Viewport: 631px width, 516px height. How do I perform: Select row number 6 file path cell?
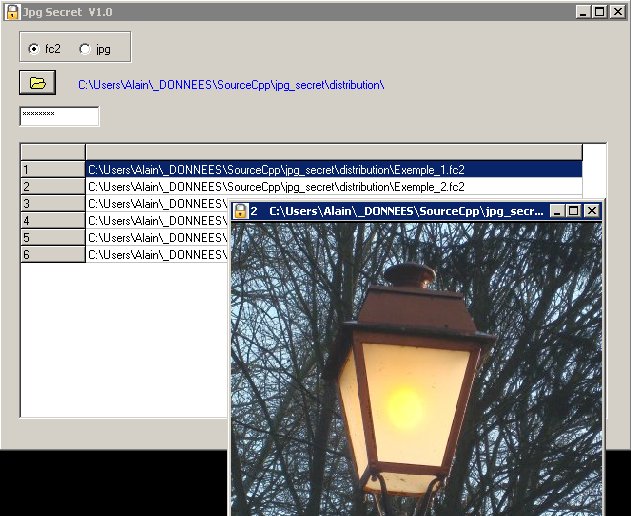click(158, 254)
